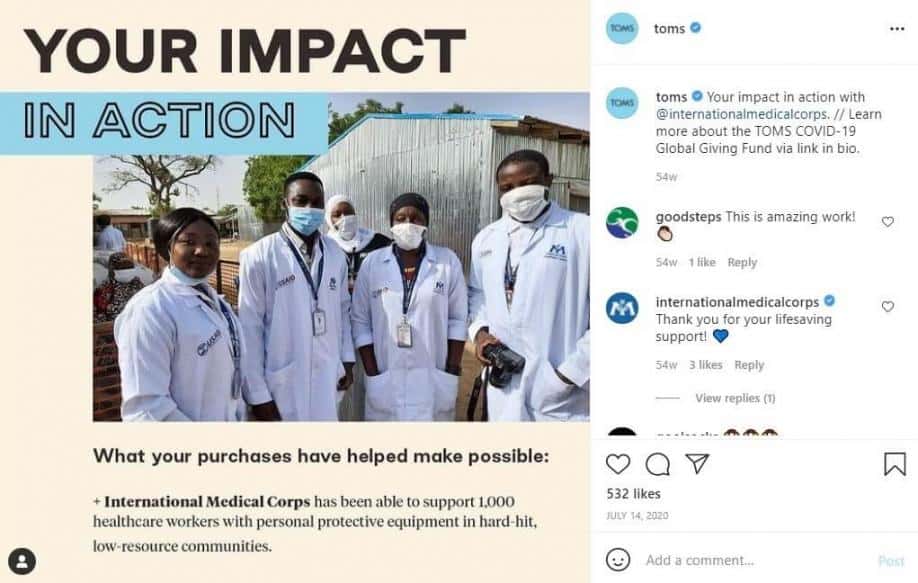Like the goodsteps comment
The height and width of the screenshot is (583, 918).
pos(887,222)
